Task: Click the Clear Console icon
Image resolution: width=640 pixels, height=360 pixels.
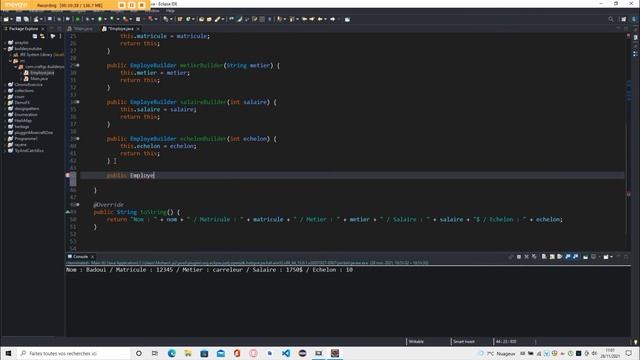Action: tap(544, 257)
